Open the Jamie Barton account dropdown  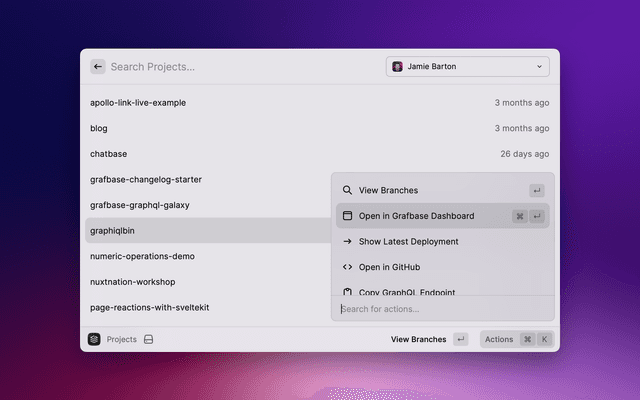[x=467, y=67]
